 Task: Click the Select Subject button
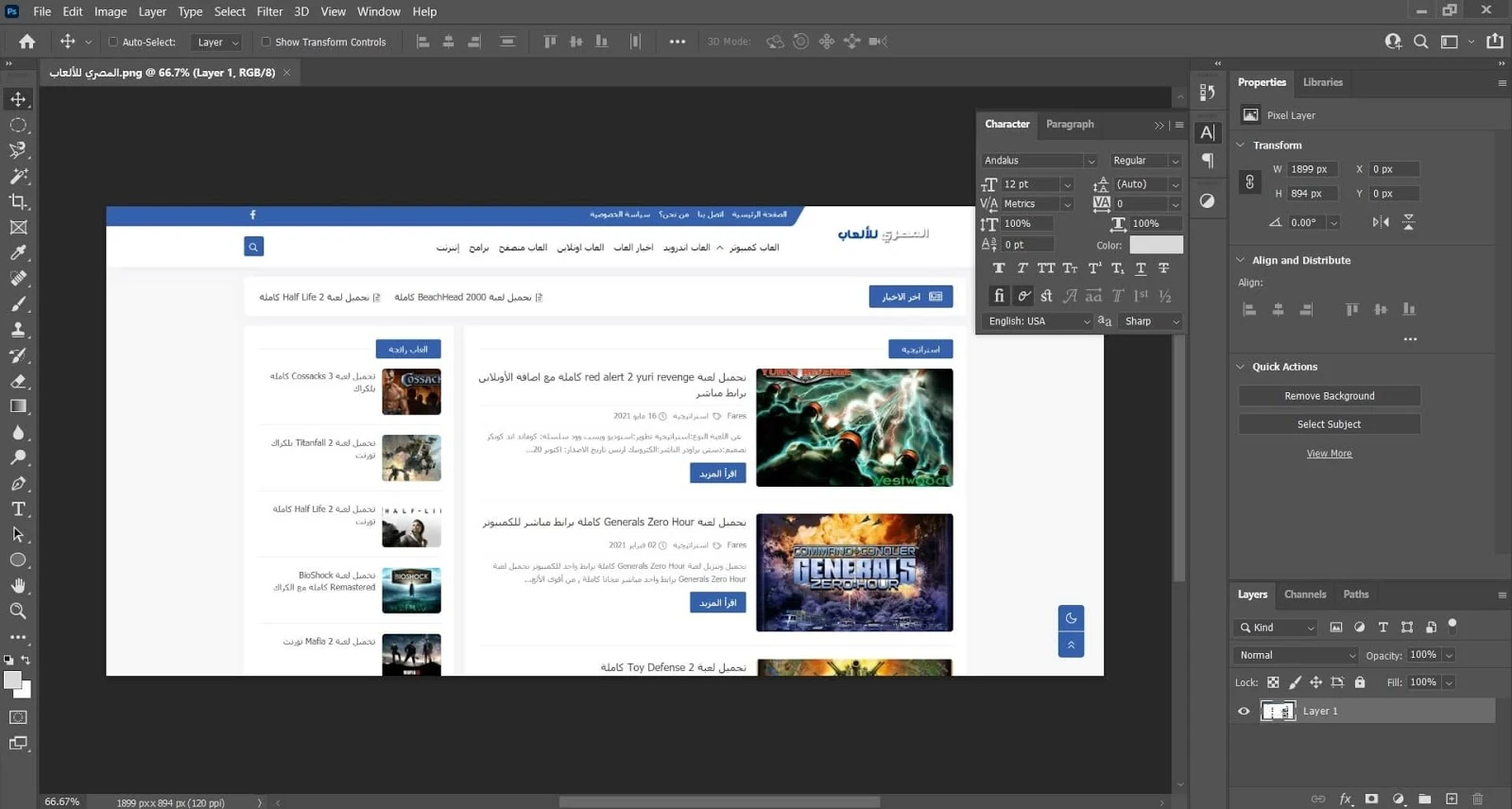[1330, 424]
